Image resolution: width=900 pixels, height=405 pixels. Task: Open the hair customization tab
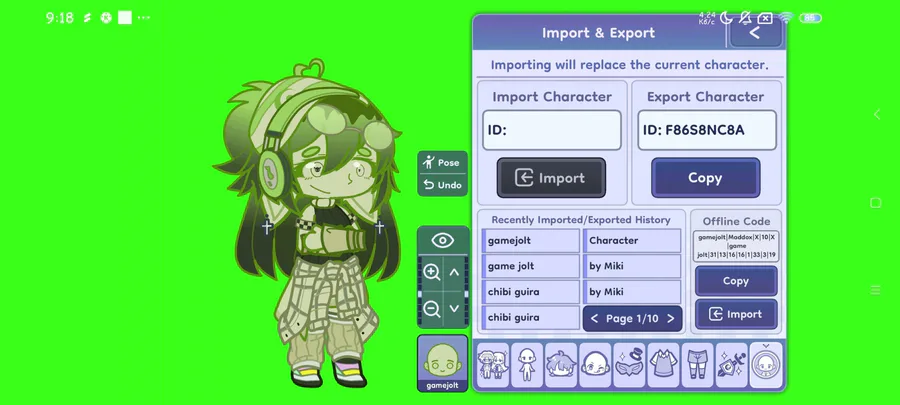point(561,365)
